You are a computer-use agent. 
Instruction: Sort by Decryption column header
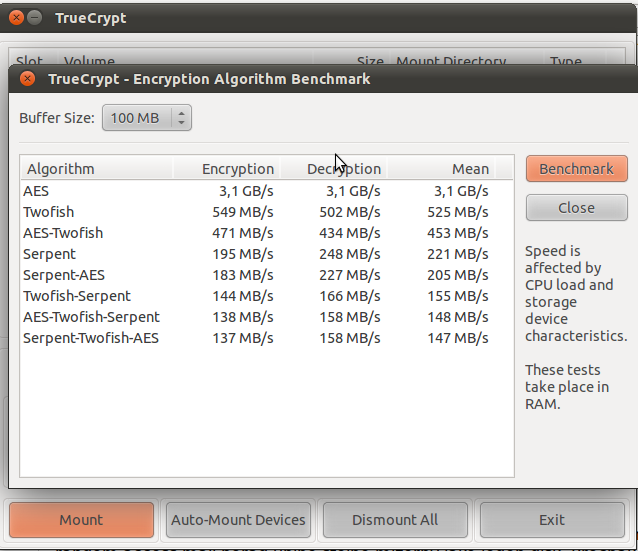334,169
